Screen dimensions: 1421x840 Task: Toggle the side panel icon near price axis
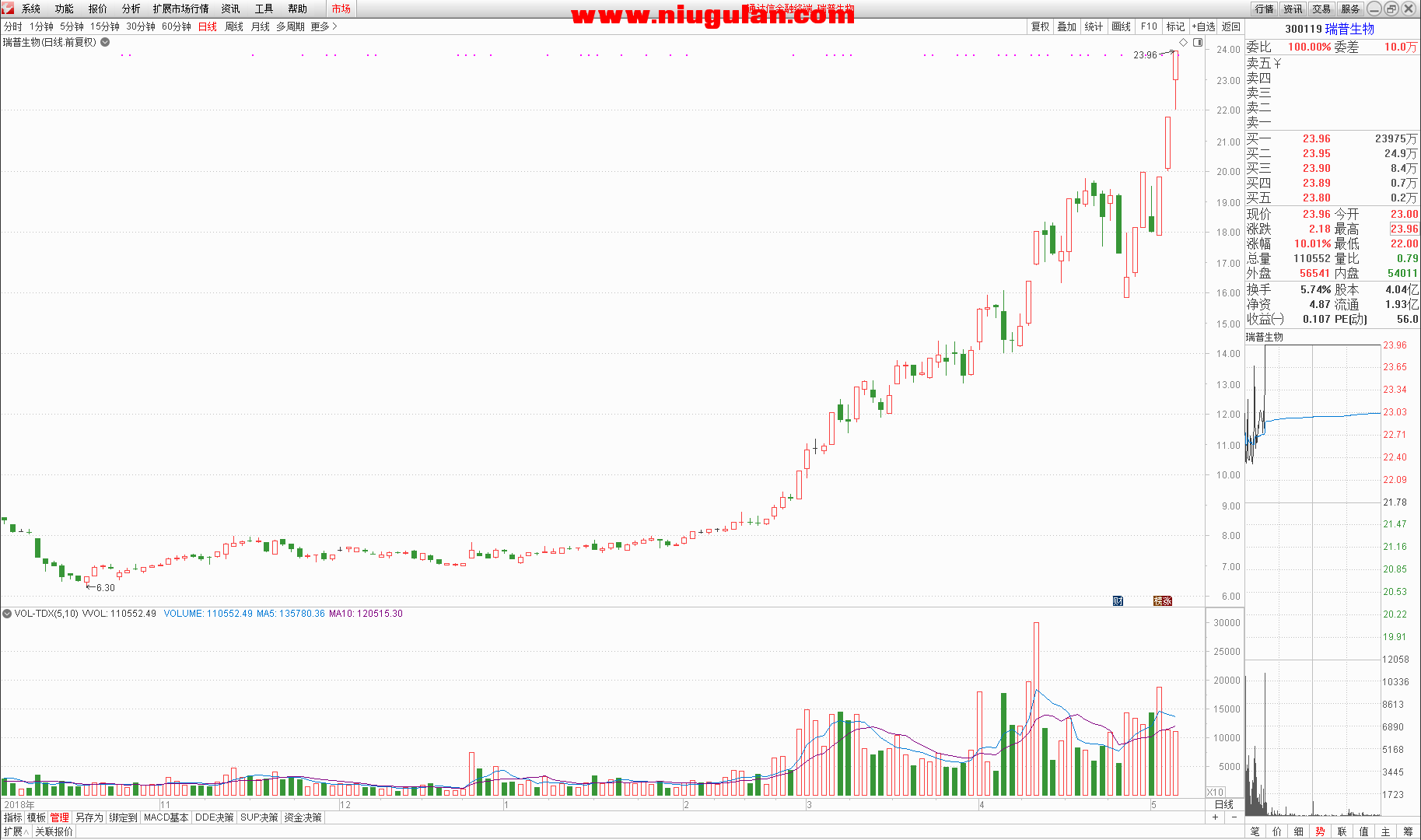[x=1198, y=43]
